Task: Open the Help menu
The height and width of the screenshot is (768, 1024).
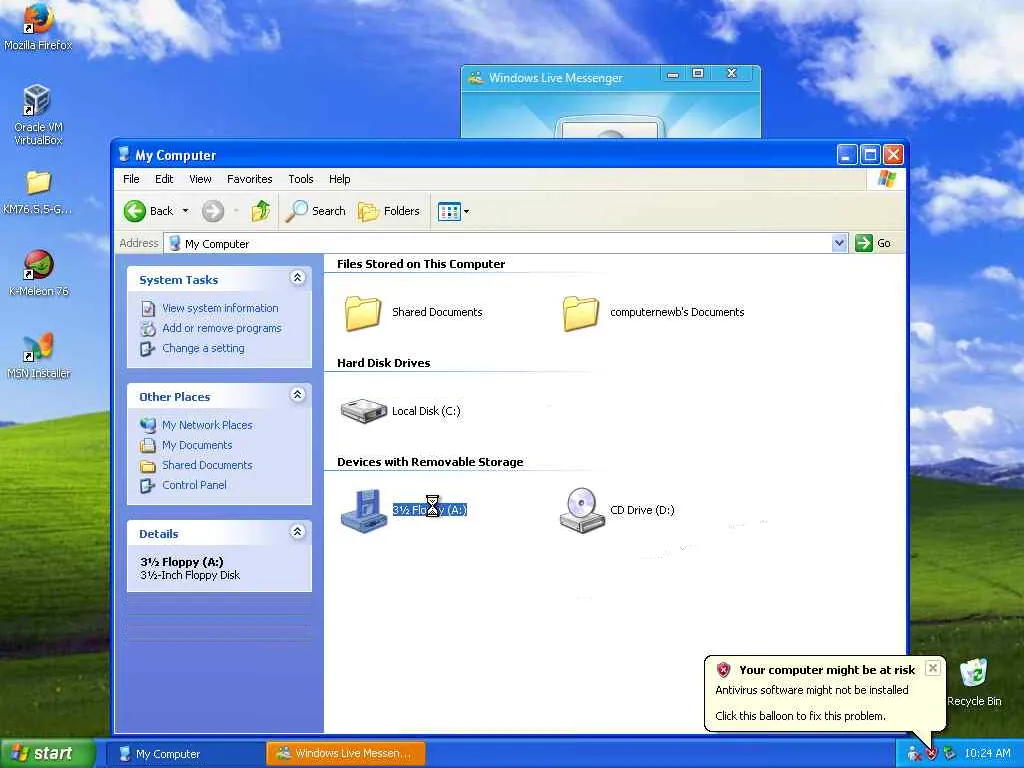Action: tap(340, 179)
